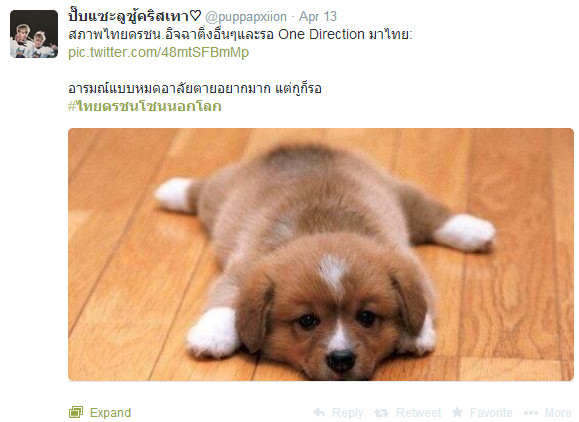The width and height of the screenshot is (579, 422).
Task: Expand the tweet via Expand text
Action: click(110, 412)
